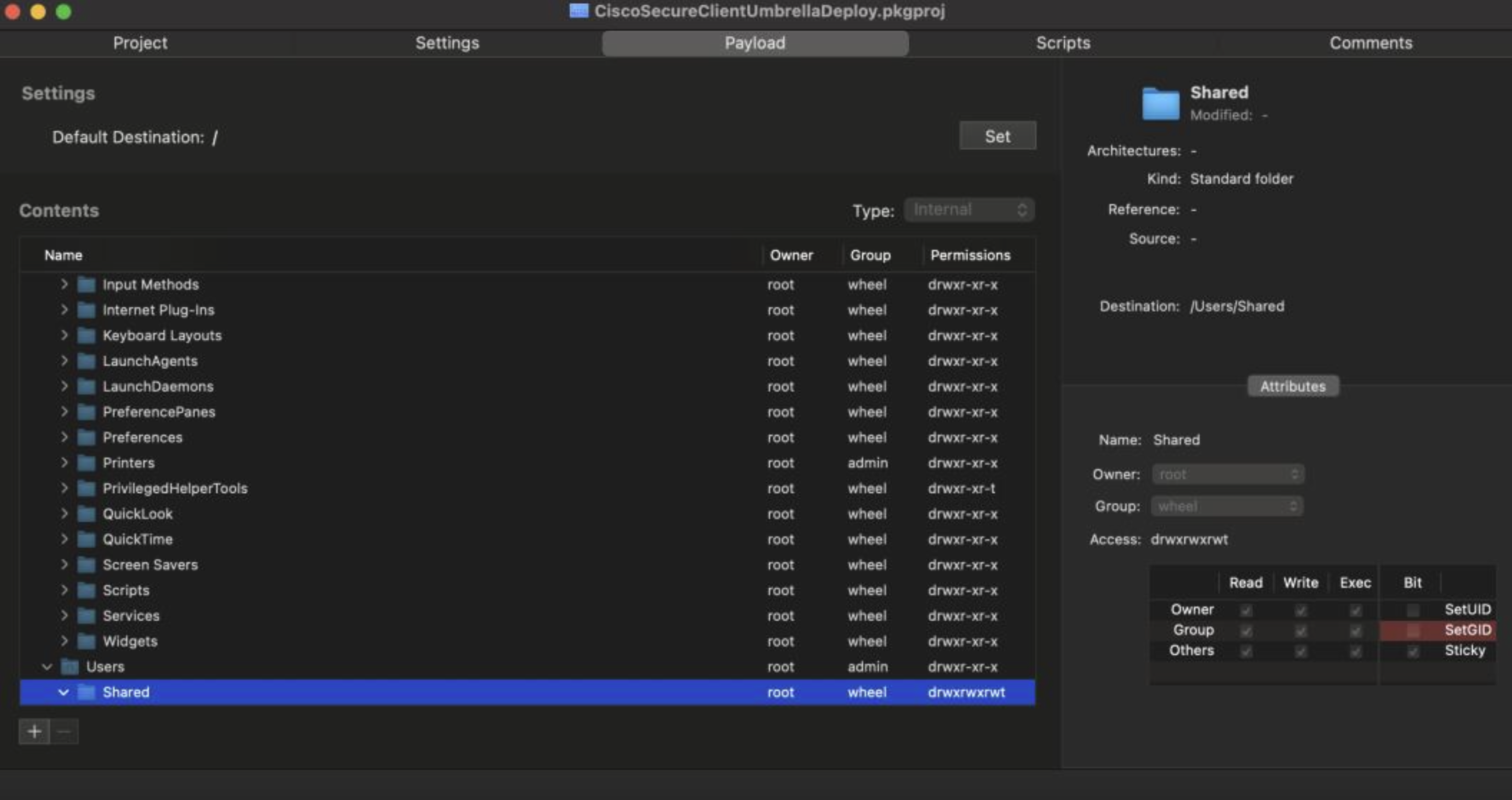
Task: Click the QuickTime folder icon
Action: click(87, 539)
